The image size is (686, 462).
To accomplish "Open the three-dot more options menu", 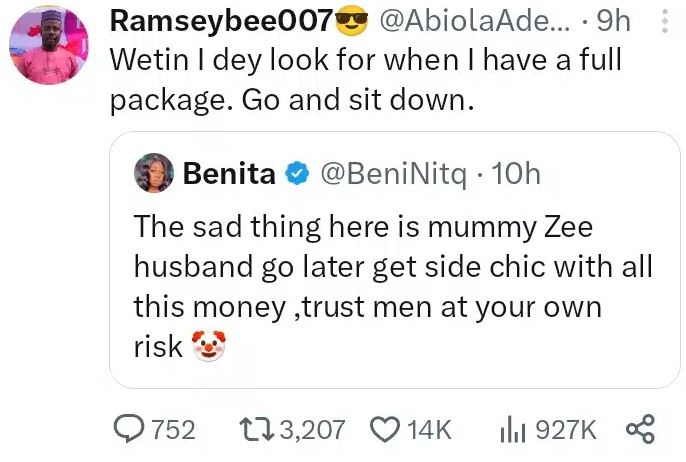I will click(x=668, y=21).
